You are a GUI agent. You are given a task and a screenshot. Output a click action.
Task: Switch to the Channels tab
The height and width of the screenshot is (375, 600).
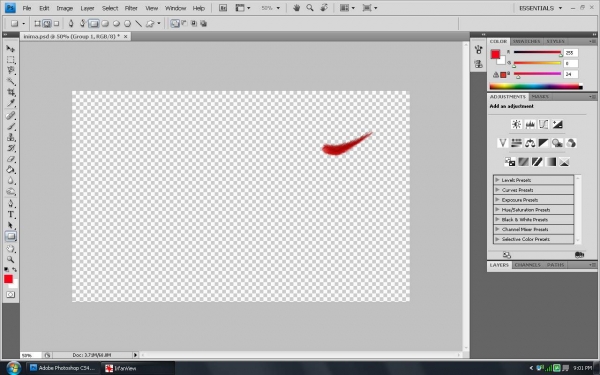pyautogui.click(x=527, y=265)
